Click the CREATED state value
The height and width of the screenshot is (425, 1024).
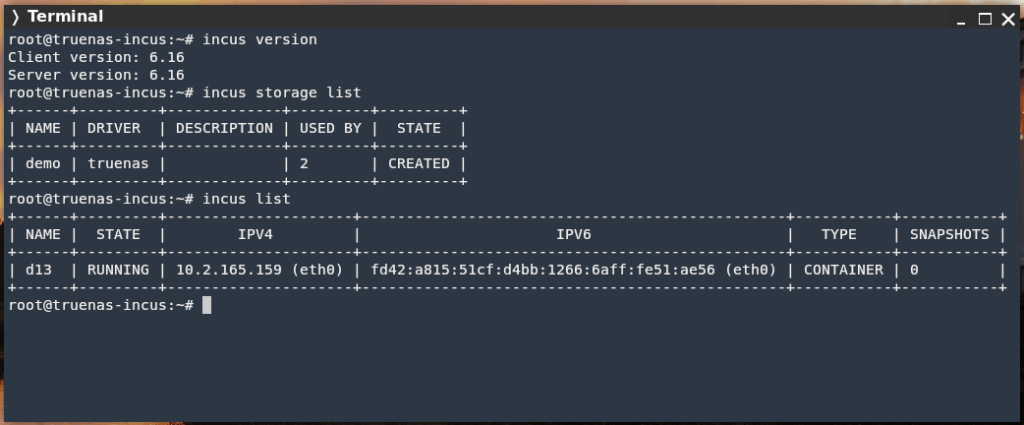(419, 164)
